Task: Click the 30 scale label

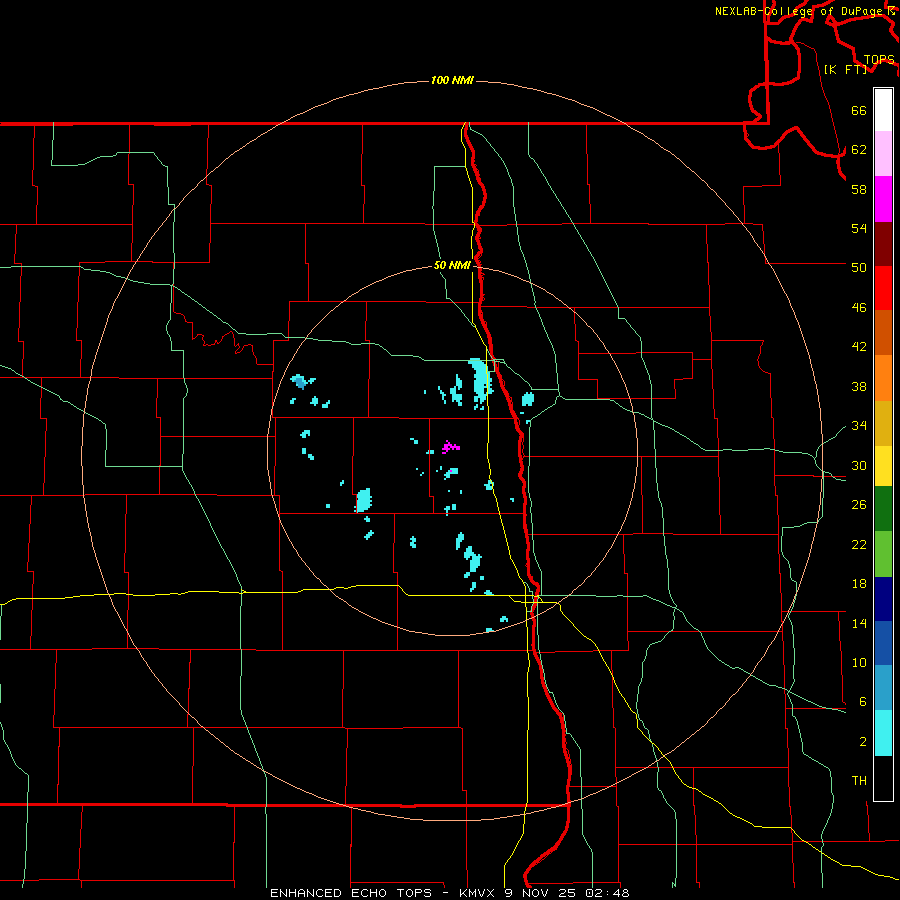Action: [859, 465]
